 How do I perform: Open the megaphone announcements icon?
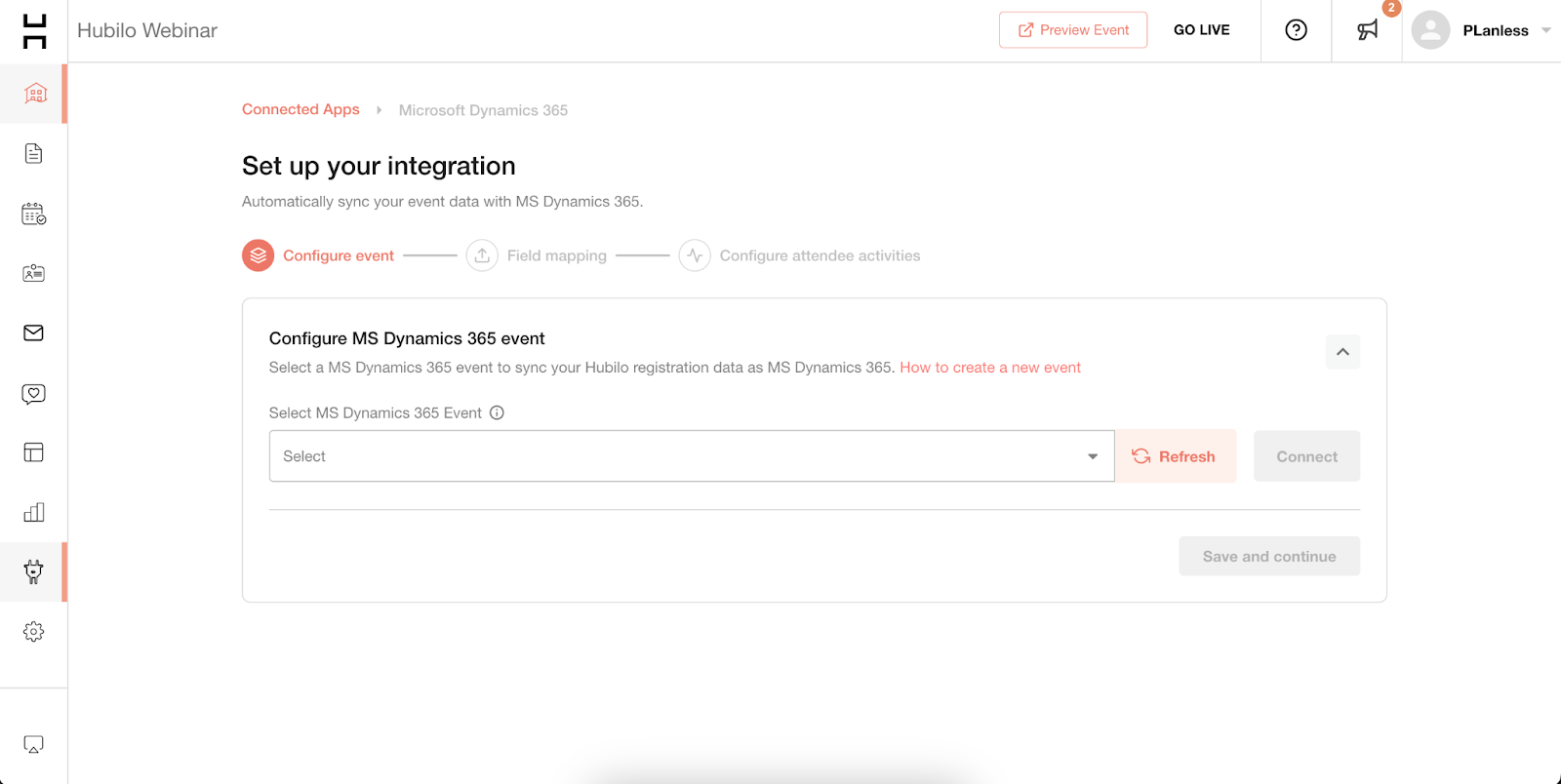tap(1367, 30)
